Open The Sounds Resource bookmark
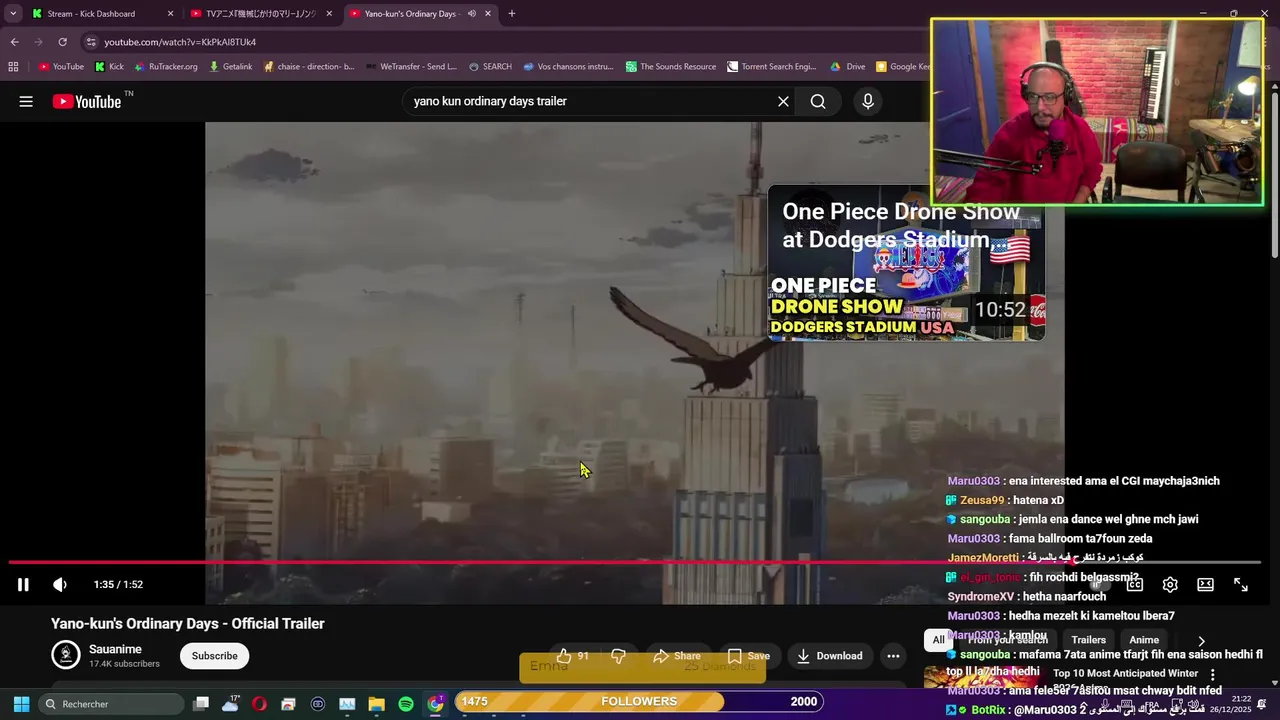Viewport: 1280px width, 720px height. pos(671,67)
